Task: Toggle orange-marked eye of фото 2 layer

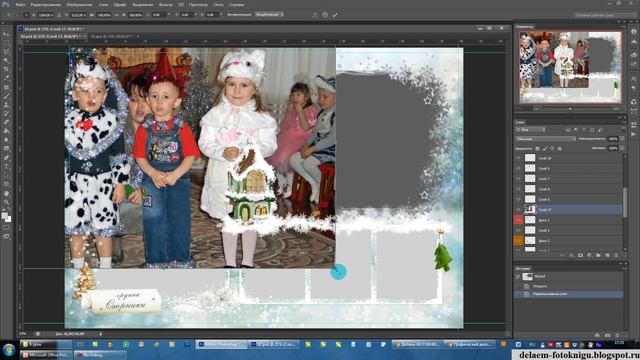Action: pyautogui.click(x=518, y=240)
